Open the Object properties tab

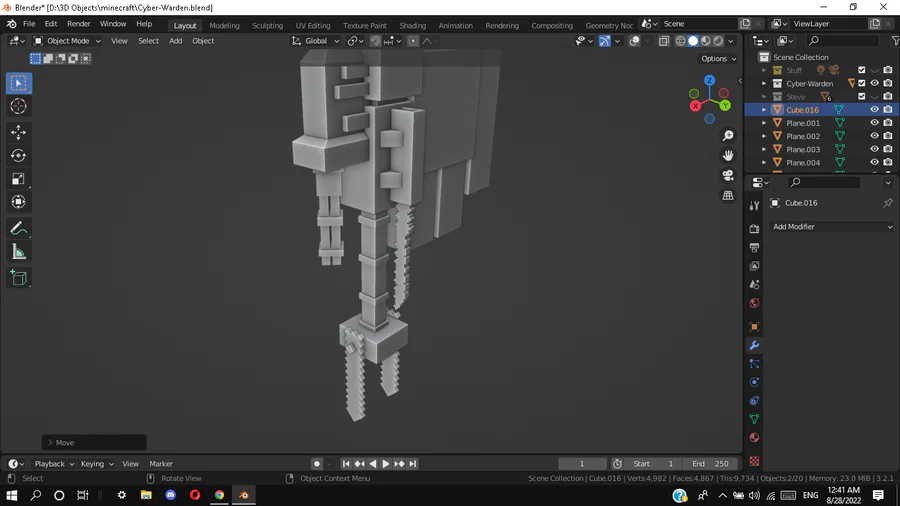tap(754, 327)
